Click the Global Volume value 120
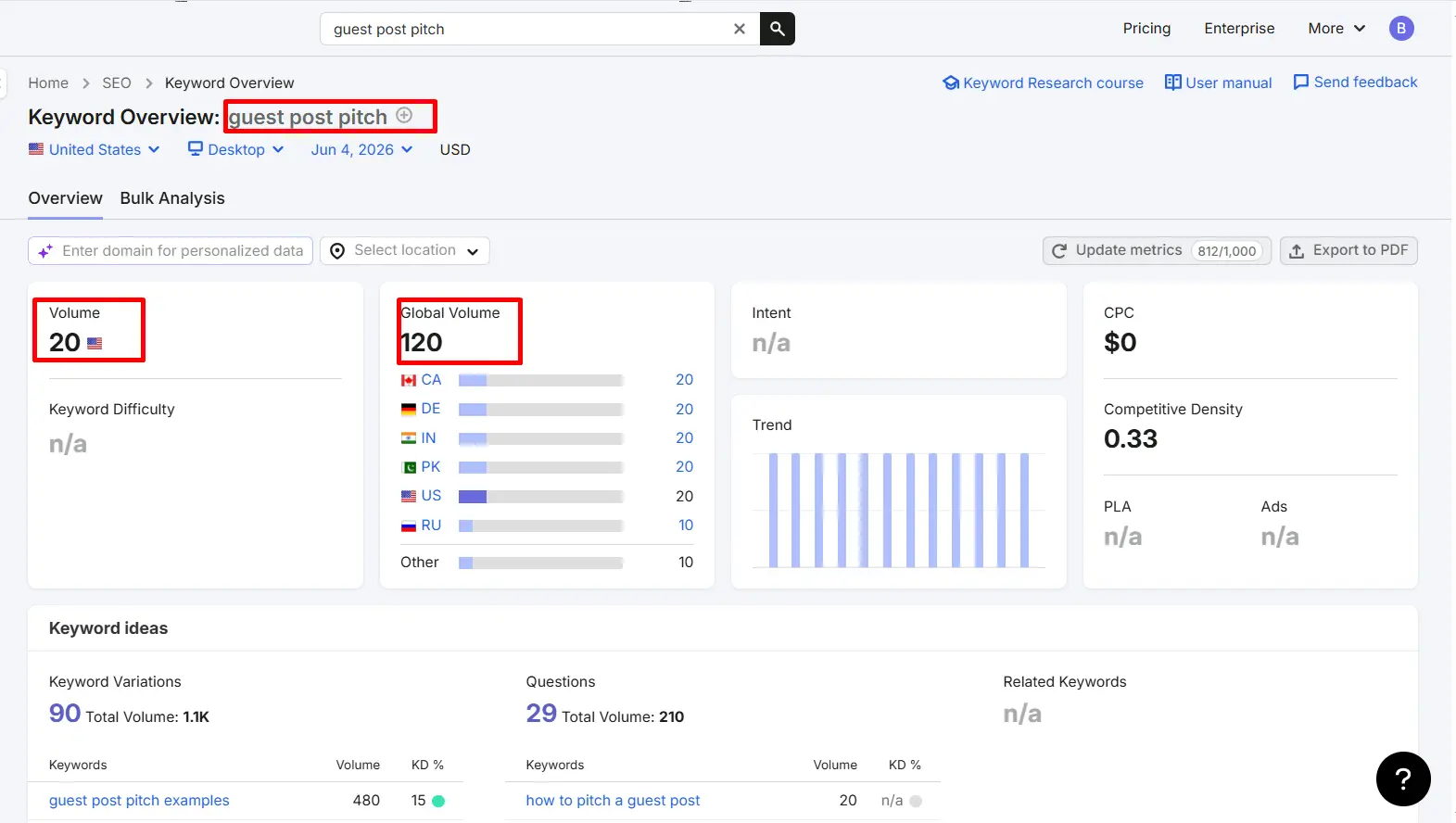The image size is (1456, 823). tap(422, 343)
